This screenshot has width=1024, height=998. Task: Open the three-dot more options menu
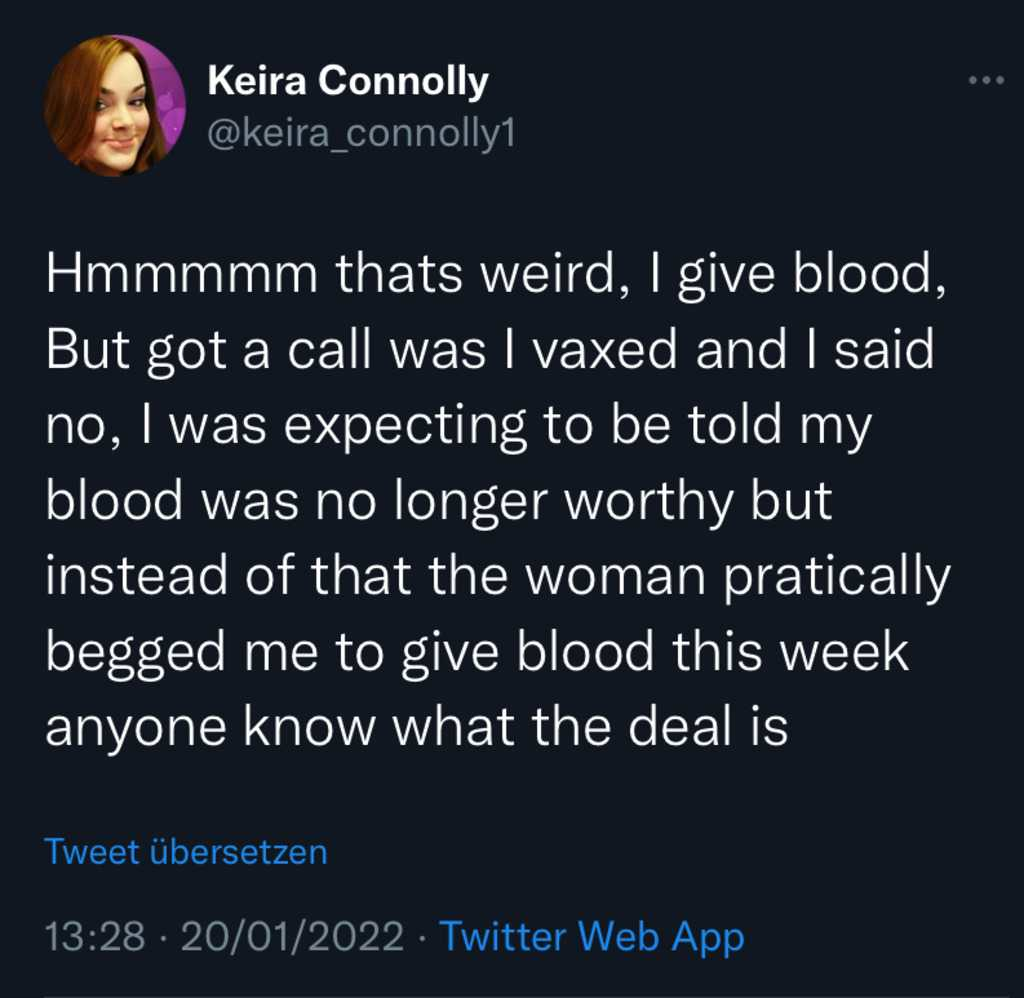click(x=986, y=80)
